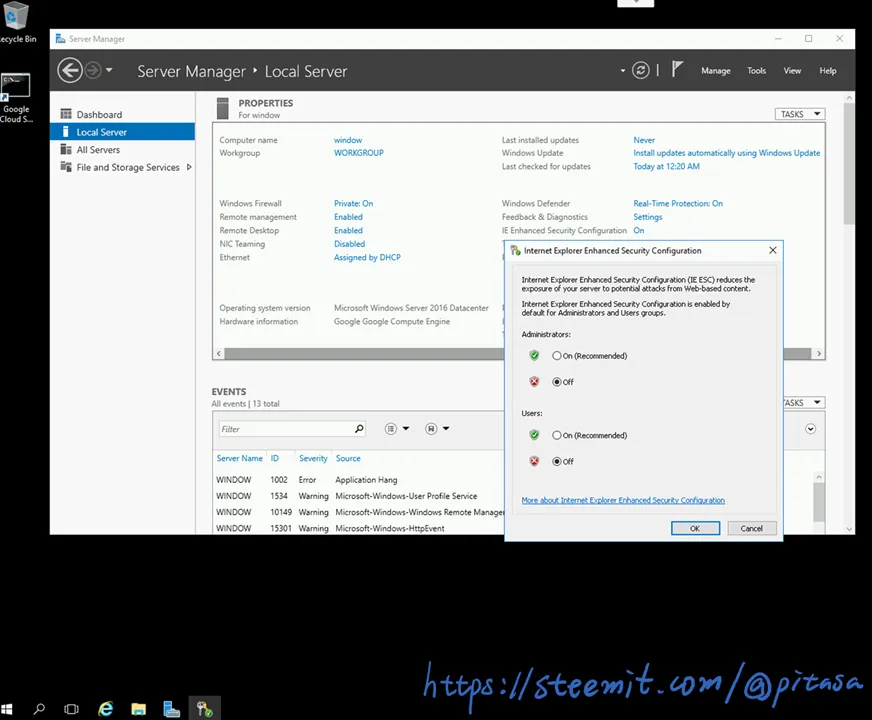Select event ID 10149 row
872x720 pixels.
tap(359, 512)
